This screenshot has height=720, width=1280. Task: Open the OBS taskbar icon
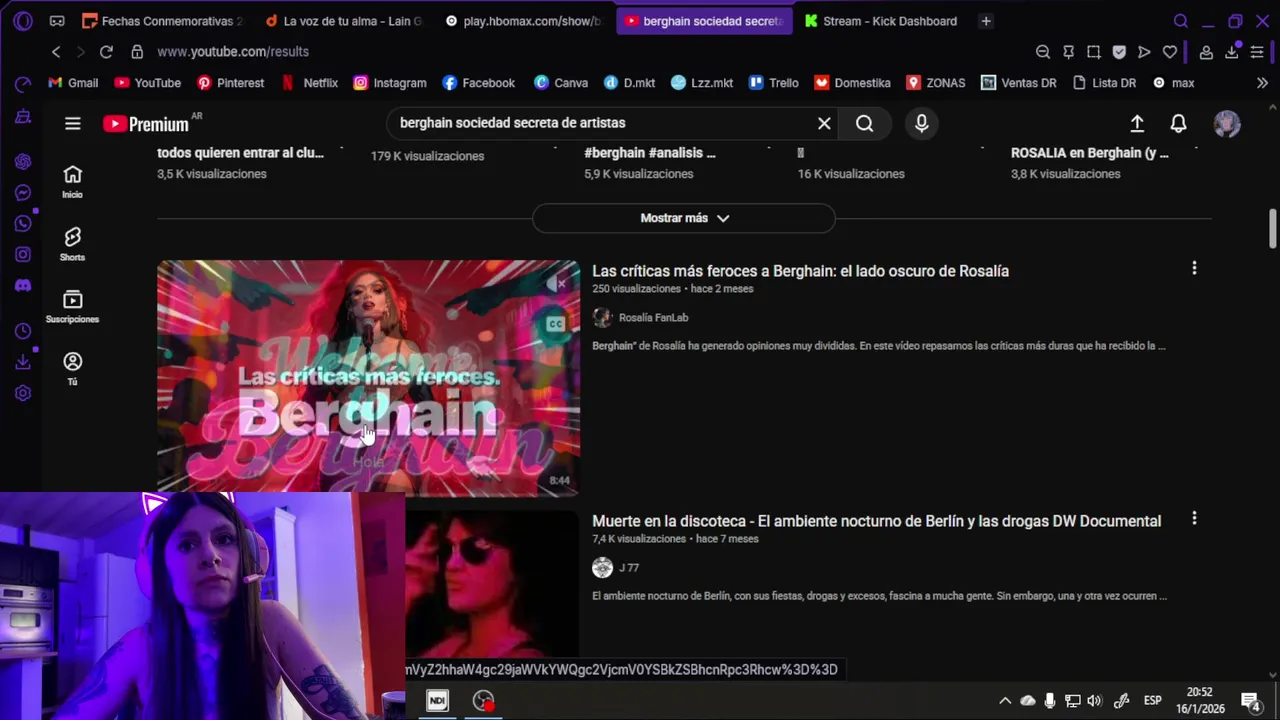click(484, 701)
